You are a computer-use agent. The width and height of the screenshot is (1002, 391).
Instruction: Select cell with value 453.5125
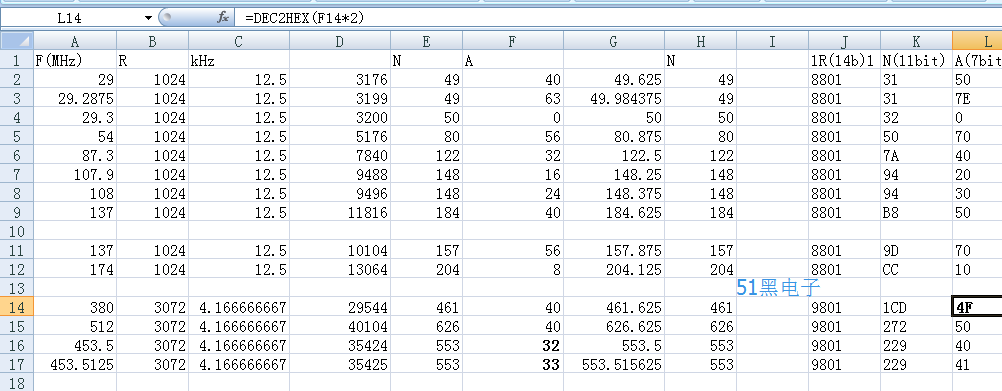(74, 364)
